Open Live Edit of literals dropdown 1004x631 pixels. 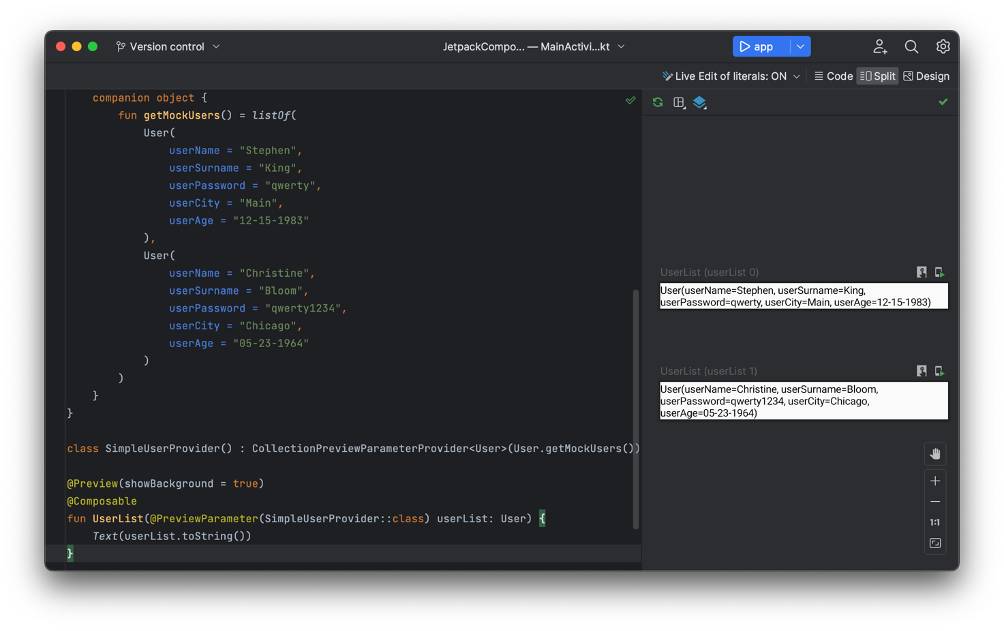(x=731, y=76)
